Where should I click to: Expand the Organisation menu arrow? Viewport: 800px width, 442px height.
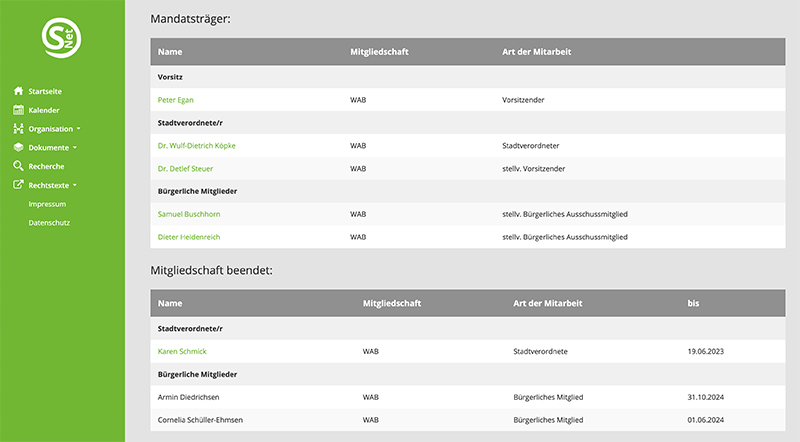click(78, 129)
